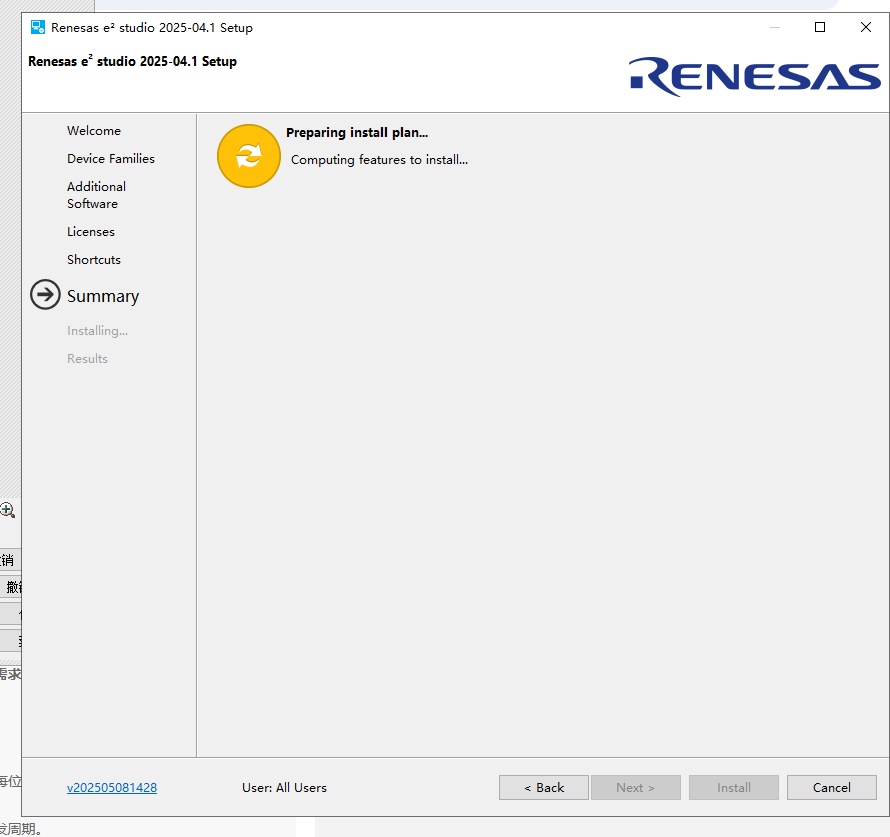Viewport: 890px width, 837px height.
Task: Close the setup window
Action: pos(866,27)
